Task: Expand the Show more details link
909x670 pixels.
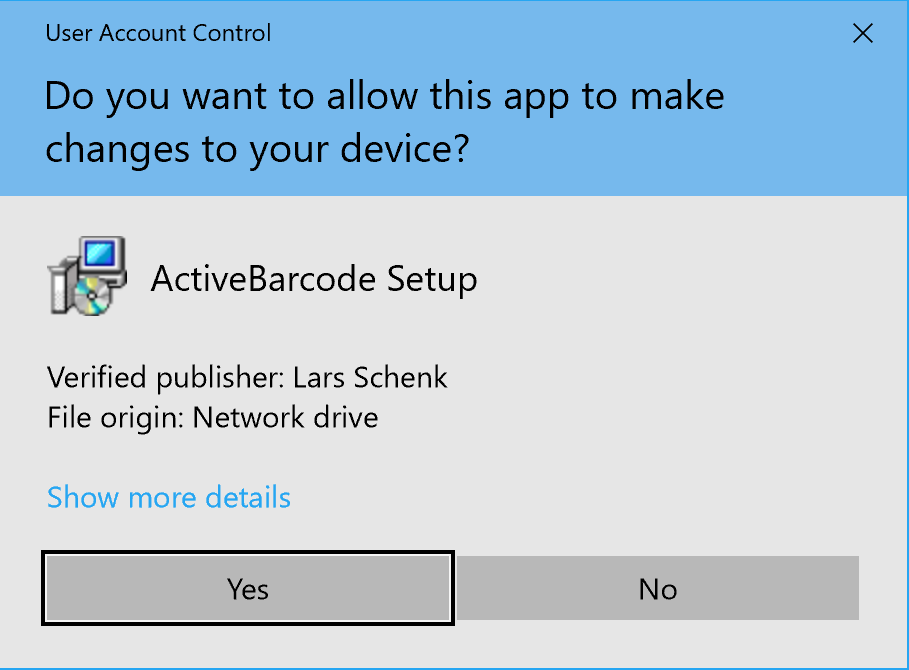Action: tap(169, 497)
